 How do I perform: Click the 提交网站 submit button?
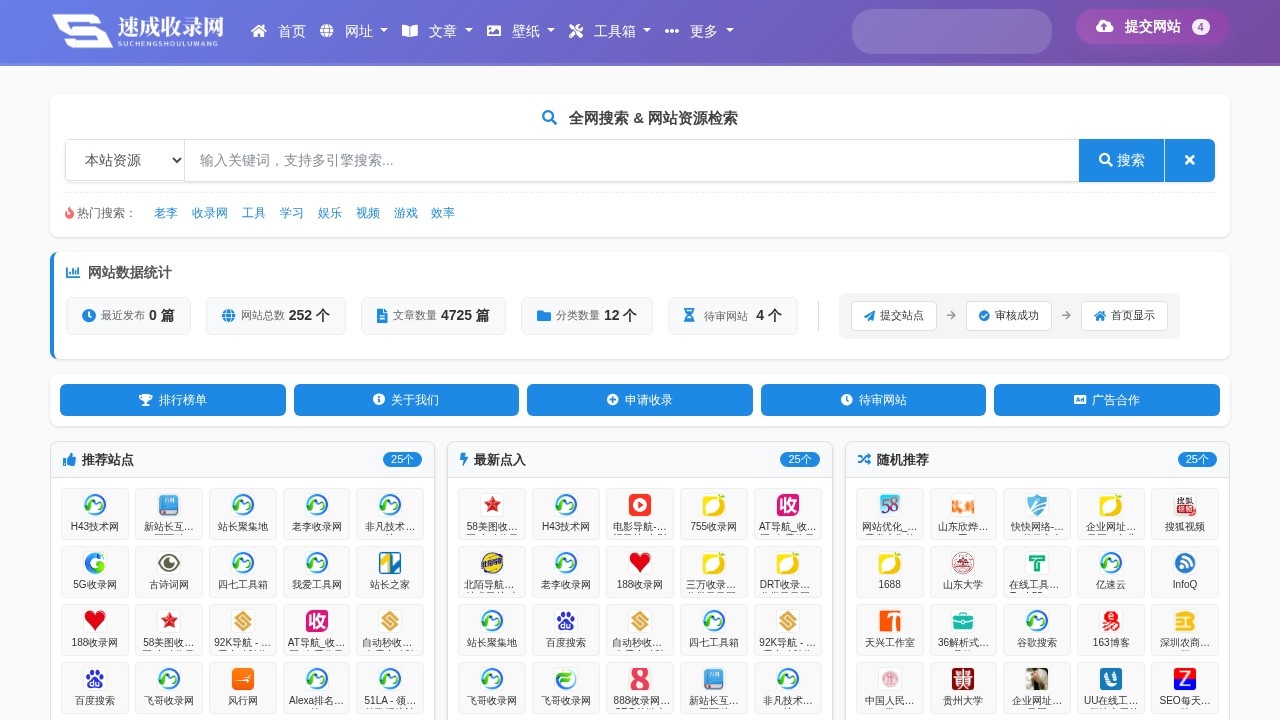point(1153,27)
